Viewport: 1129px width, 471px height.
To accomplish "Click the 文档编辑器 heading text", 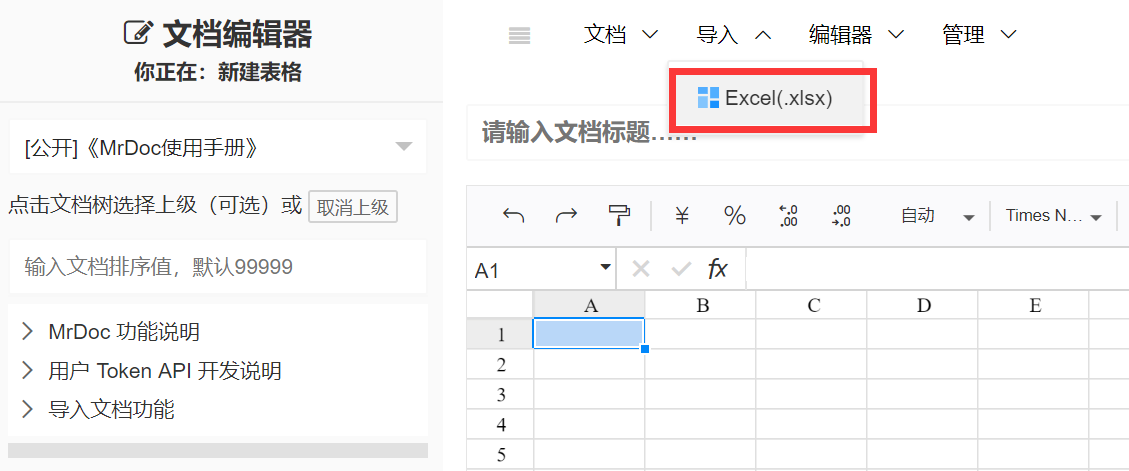I will (x=238, y=33).
